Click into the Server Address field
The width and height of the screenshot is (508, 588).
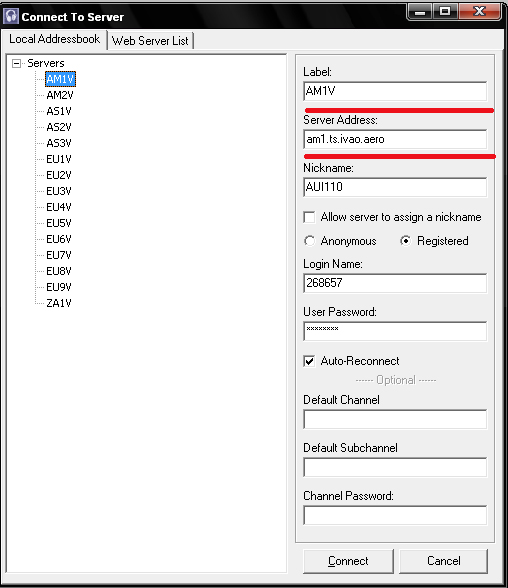coord(395,139)
